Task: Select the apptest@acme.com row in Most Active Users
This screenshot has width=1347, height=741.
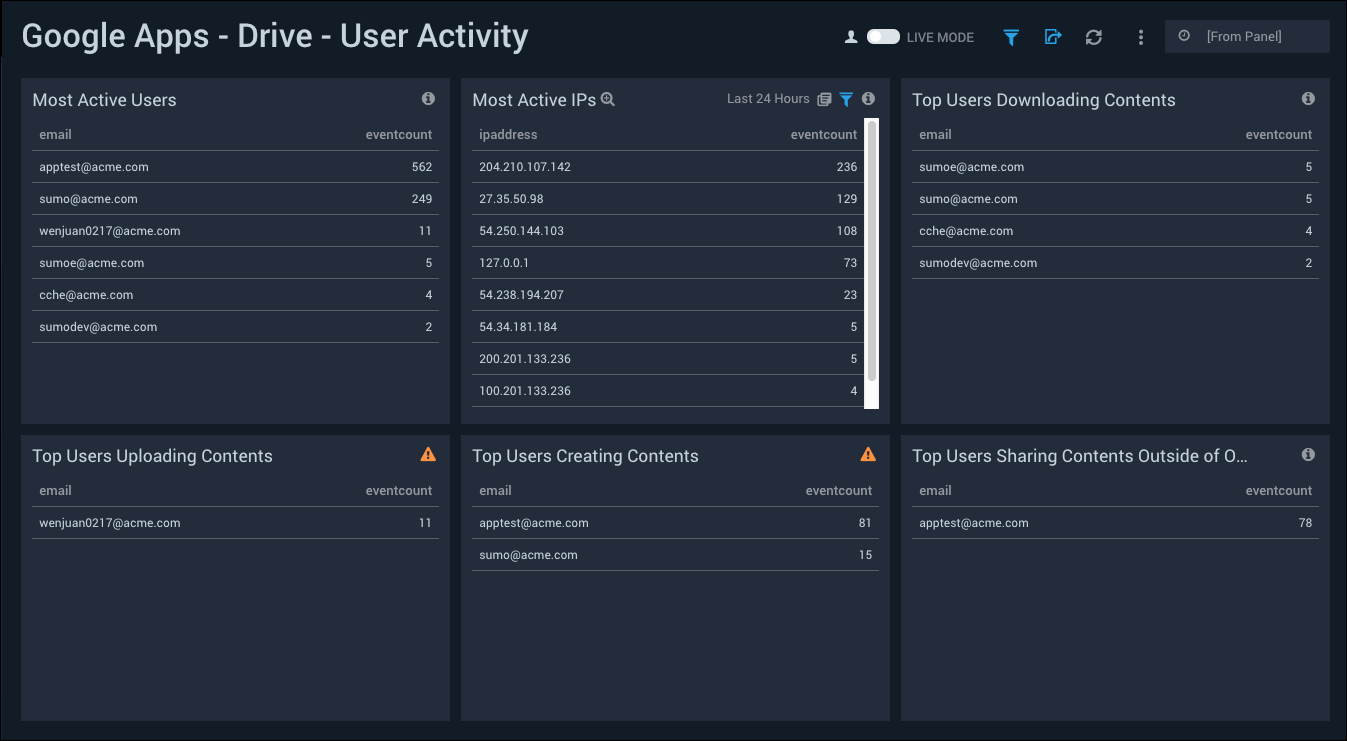Action: [235, 167]
